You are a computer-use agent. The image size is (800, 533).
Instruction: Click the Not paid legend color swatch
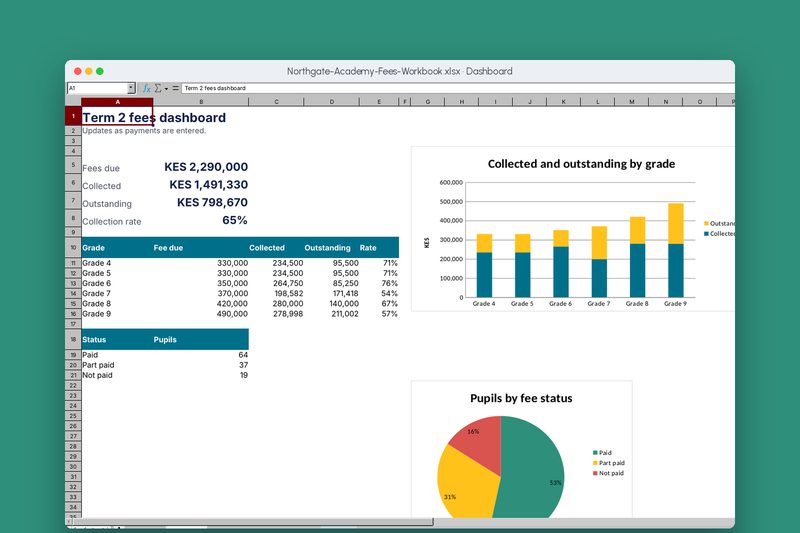(595, 473)
